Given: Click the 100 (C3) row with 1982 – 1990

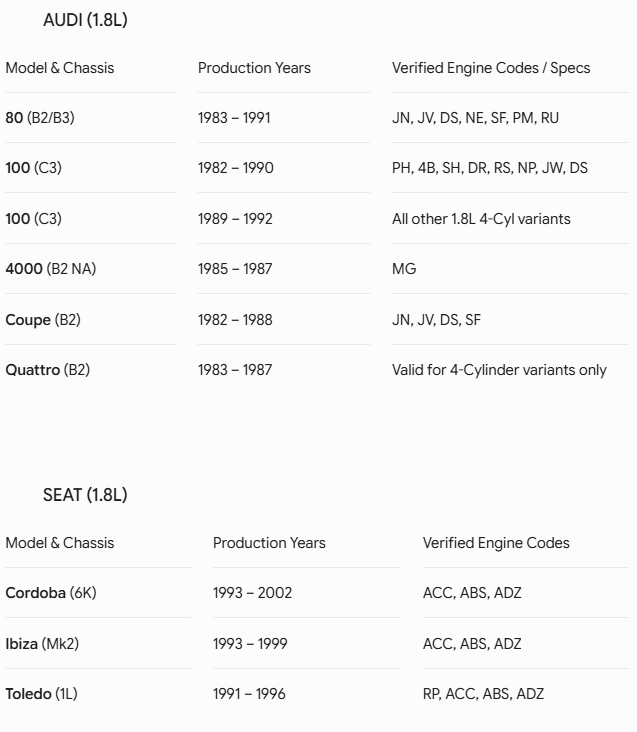Looking at the screenshot, I should (x=316, y=168).
